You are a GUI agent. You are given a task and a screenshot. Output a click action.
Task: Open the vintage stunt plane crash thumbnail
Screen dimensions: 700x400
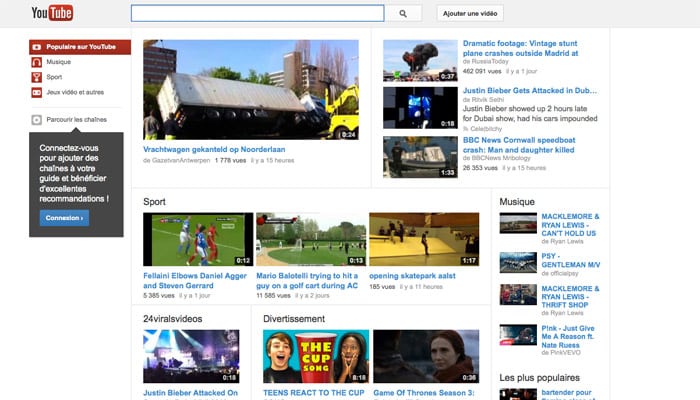pyautogui.click(x=420, y=60)
